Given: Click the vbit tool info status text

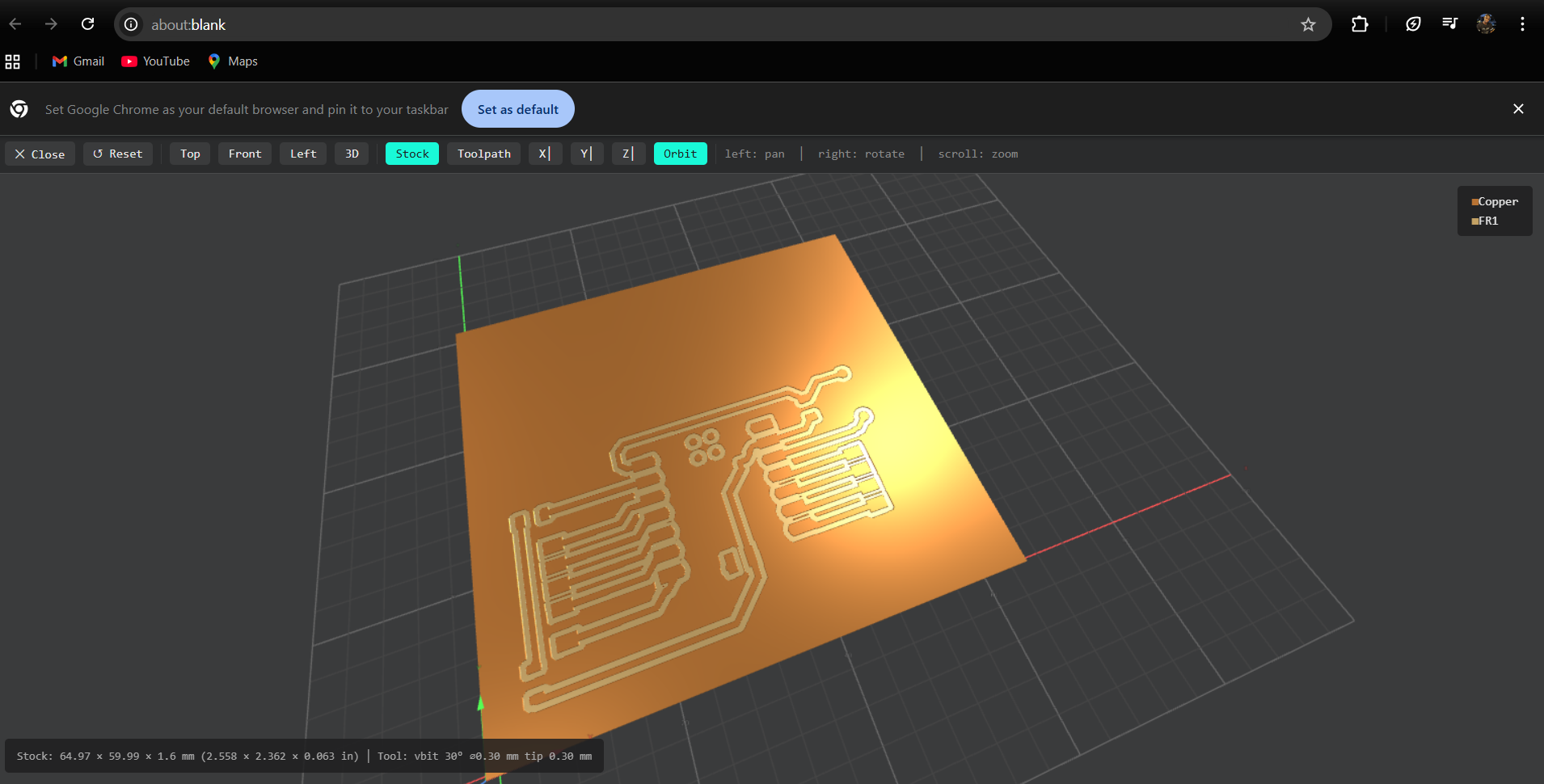Looking at the screenshot, I should click(x=484, y=757).
